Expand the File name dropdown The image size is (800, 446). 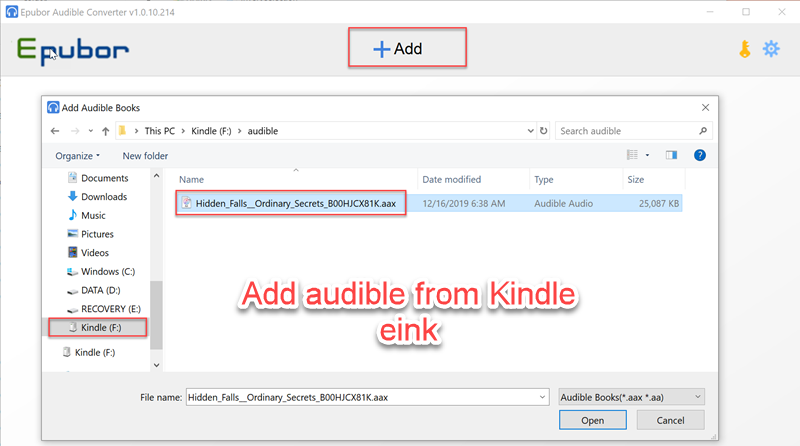point(542,398)
